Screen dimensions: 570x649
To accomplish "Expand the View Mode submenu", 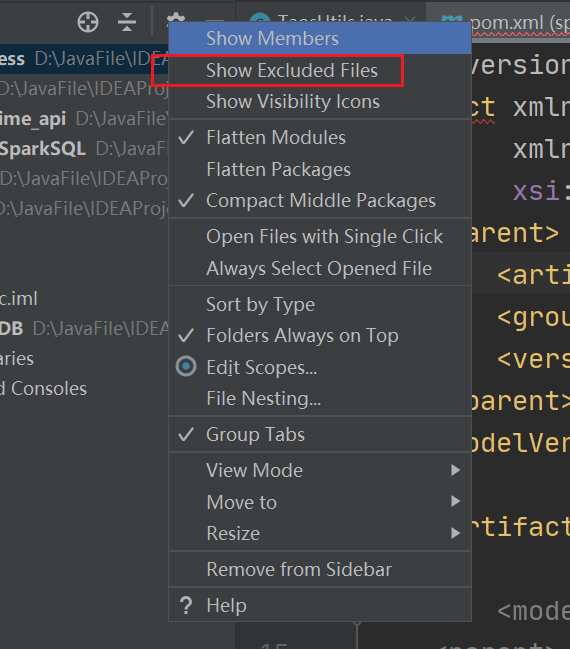I will coord(320,470).
